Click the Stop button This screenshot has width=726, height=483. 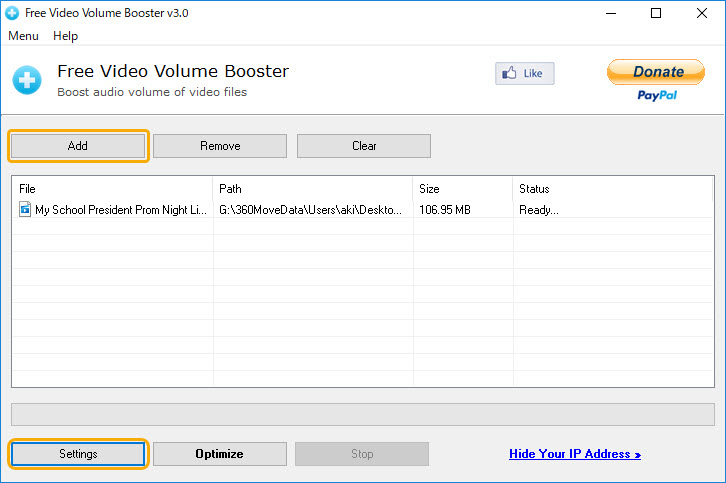pos(362,454)
